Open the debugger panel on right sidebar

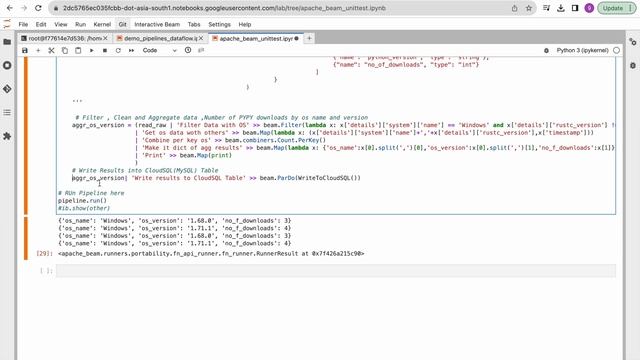(x=633, y=65)
